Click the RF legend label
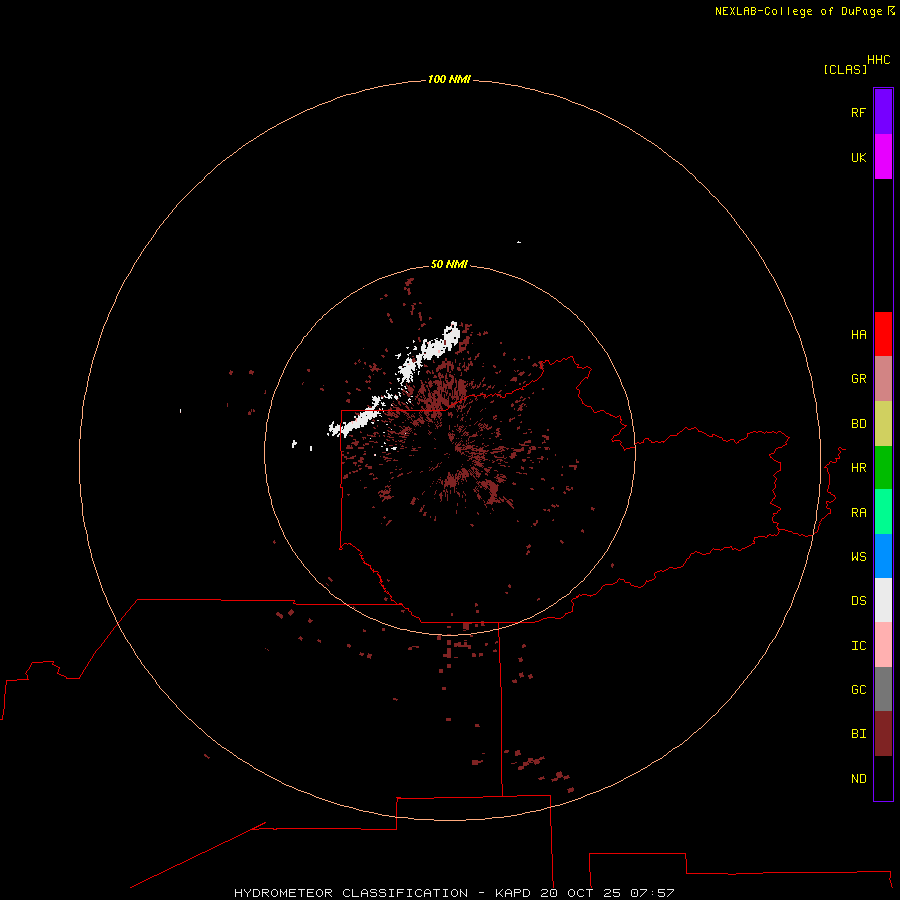 pos(858,112)
